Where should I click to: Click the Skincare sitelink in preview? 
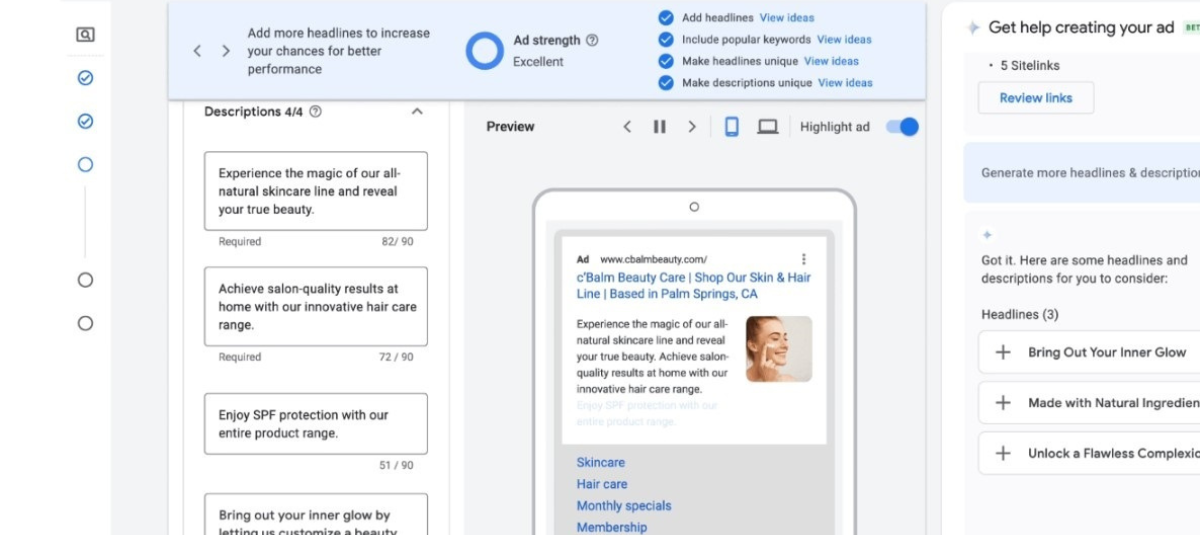pyautogui.click(x=600, y=462)
